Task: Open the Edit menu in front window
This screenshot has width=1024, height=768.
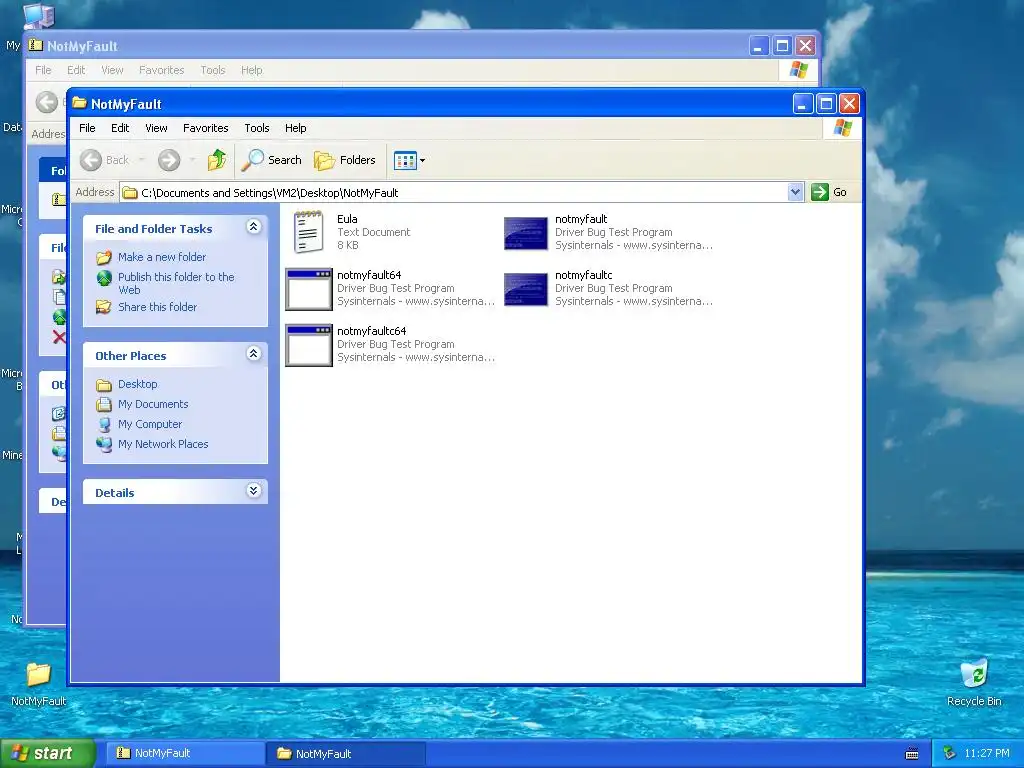Action: (x=120, y=128)
